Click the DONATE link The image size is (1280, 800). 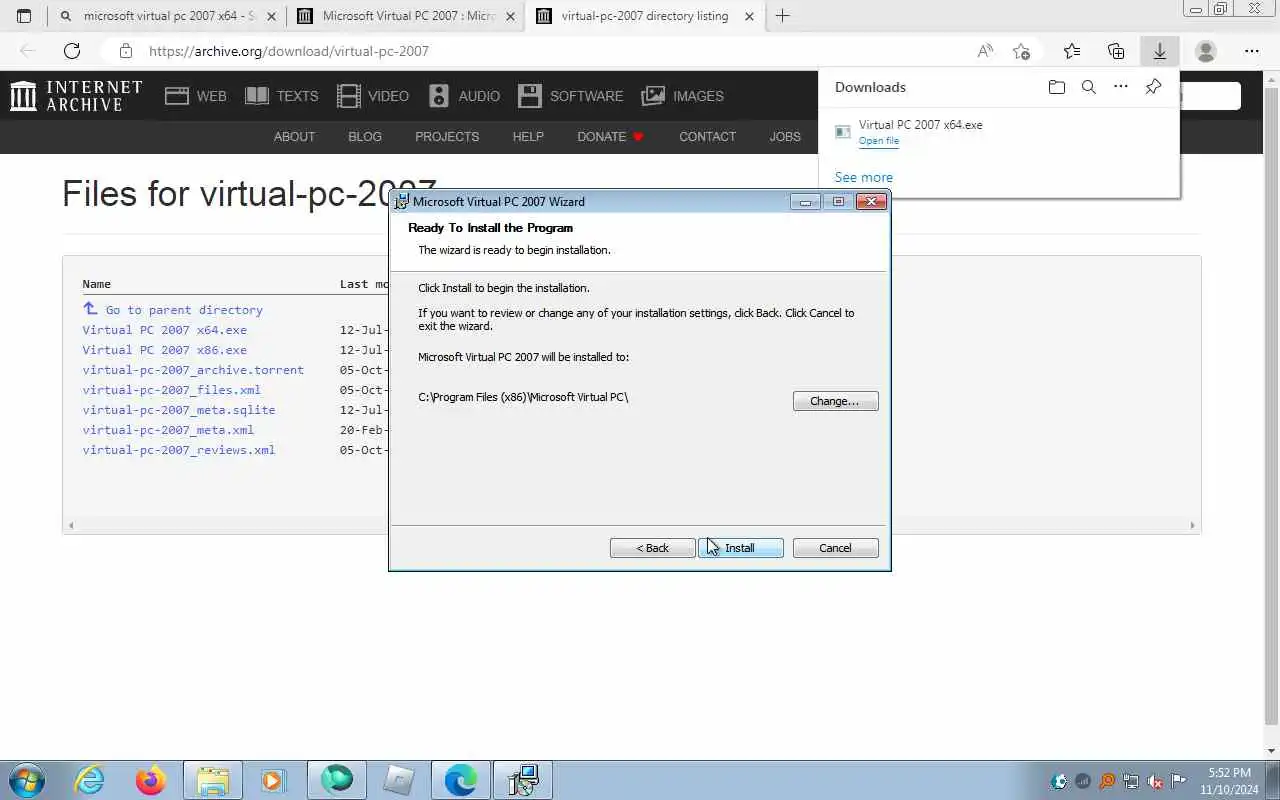tap(610, 137)
